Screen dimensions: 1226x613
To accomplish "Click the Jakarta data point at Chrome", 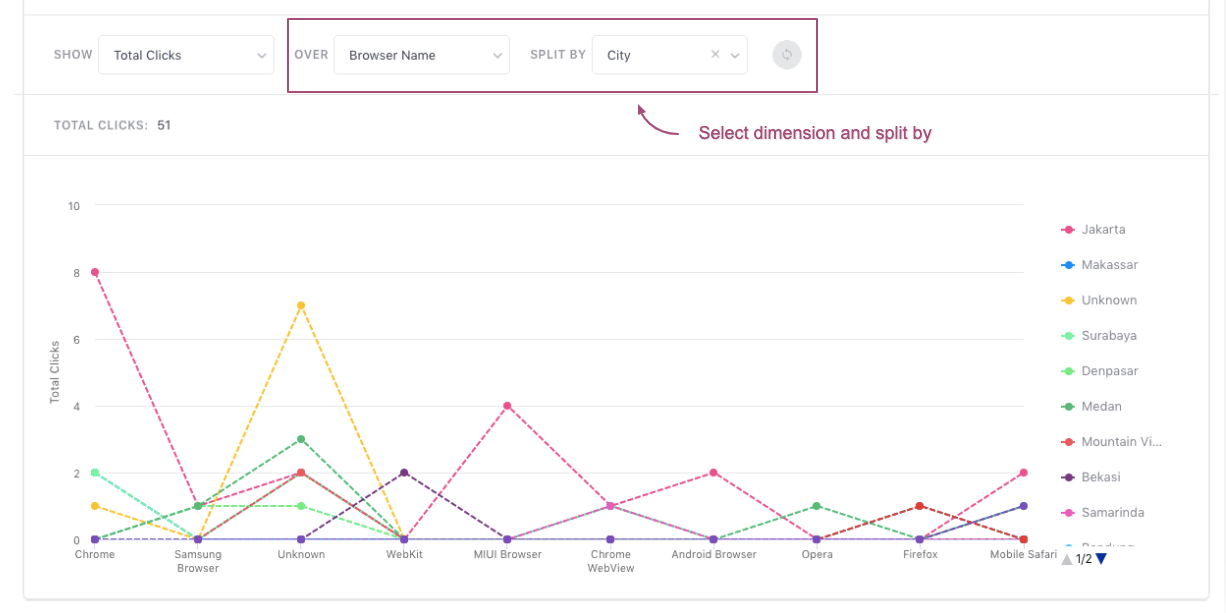I will click(x=95, y=272).
